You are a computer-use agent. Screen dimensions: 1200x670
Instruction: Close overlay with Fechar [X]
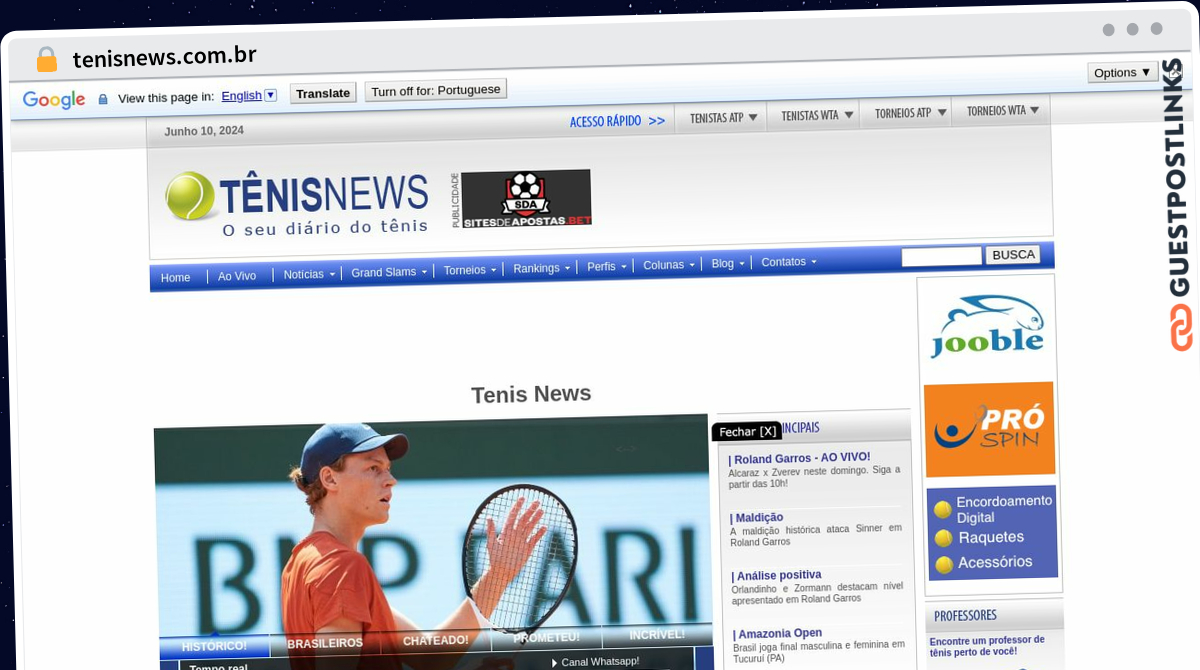747,432
